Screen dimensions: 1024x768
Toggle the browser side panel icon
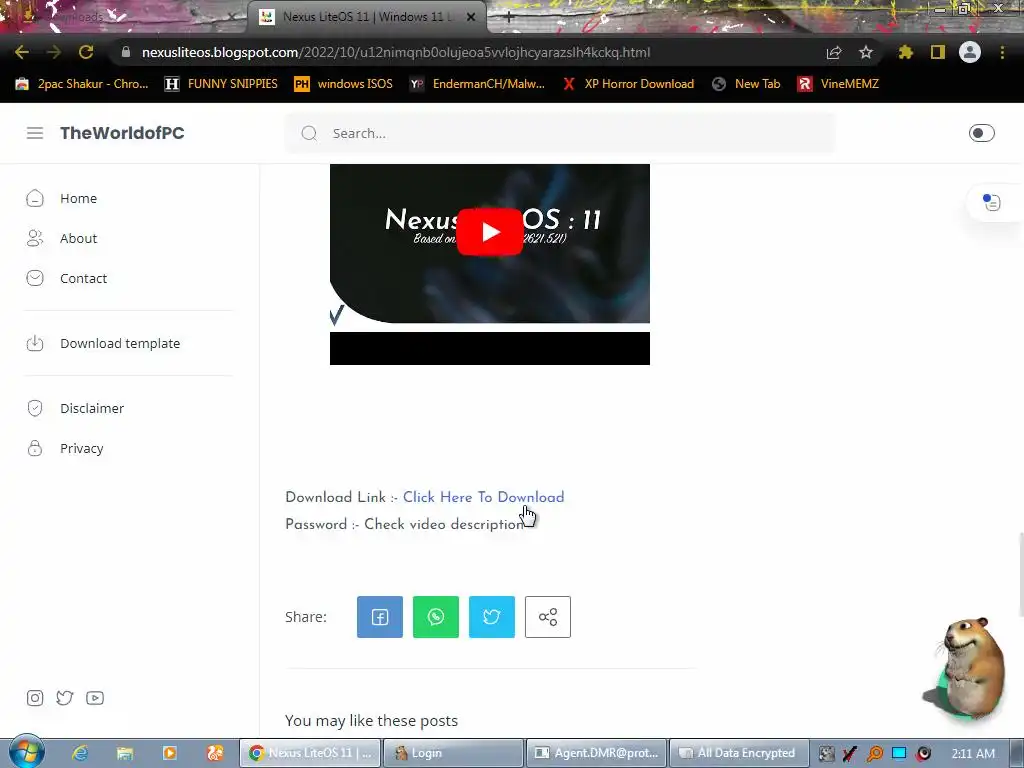tap(938, 52)
